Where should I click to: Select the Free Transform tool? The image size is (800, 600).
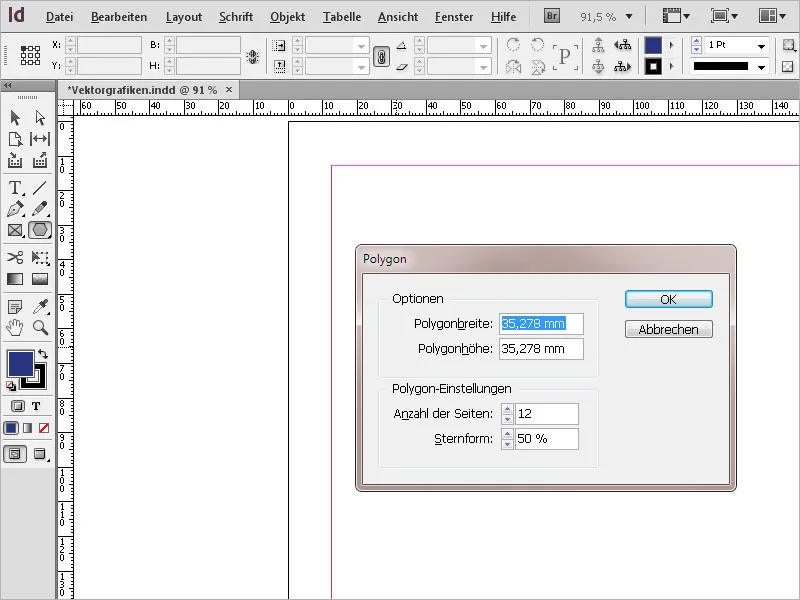40,257
